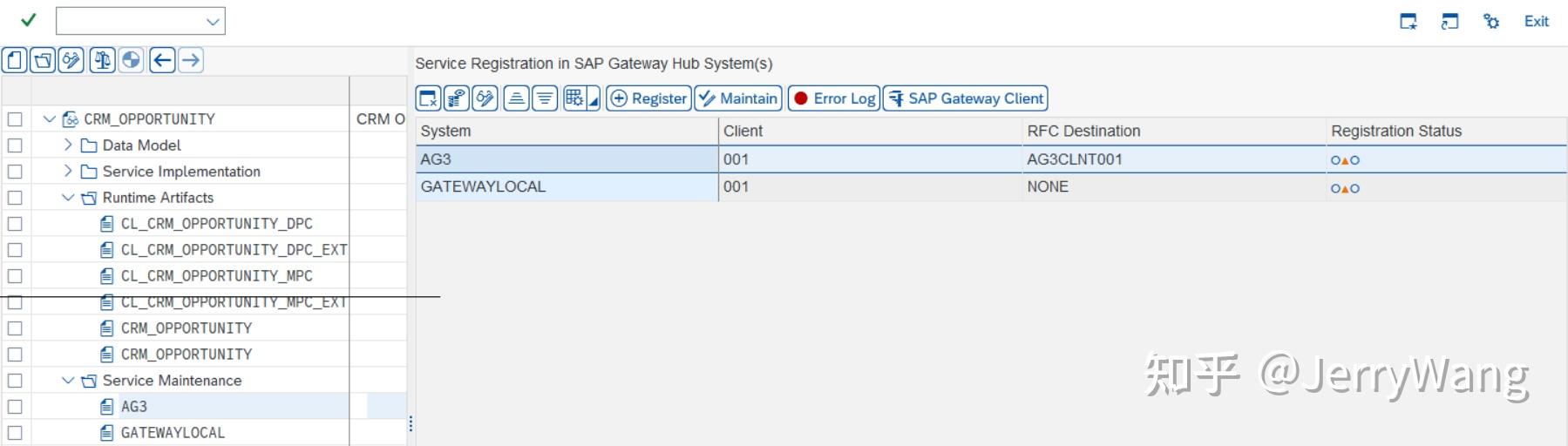
Task: Launch the SAP Gateway Client
Action: pos(965,98)
